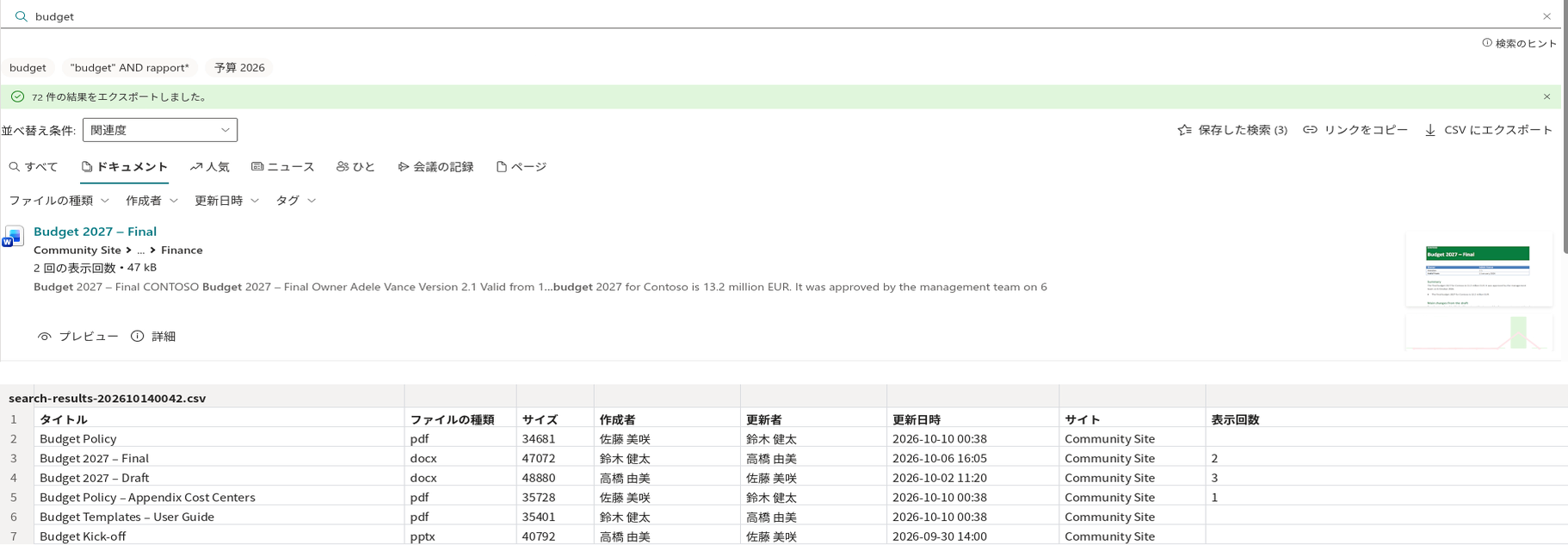Viewport: 1568px width, 545px height.
Task: Click Community Site breadcrumb
Action: pyautogui.click(x=77, y=251)
